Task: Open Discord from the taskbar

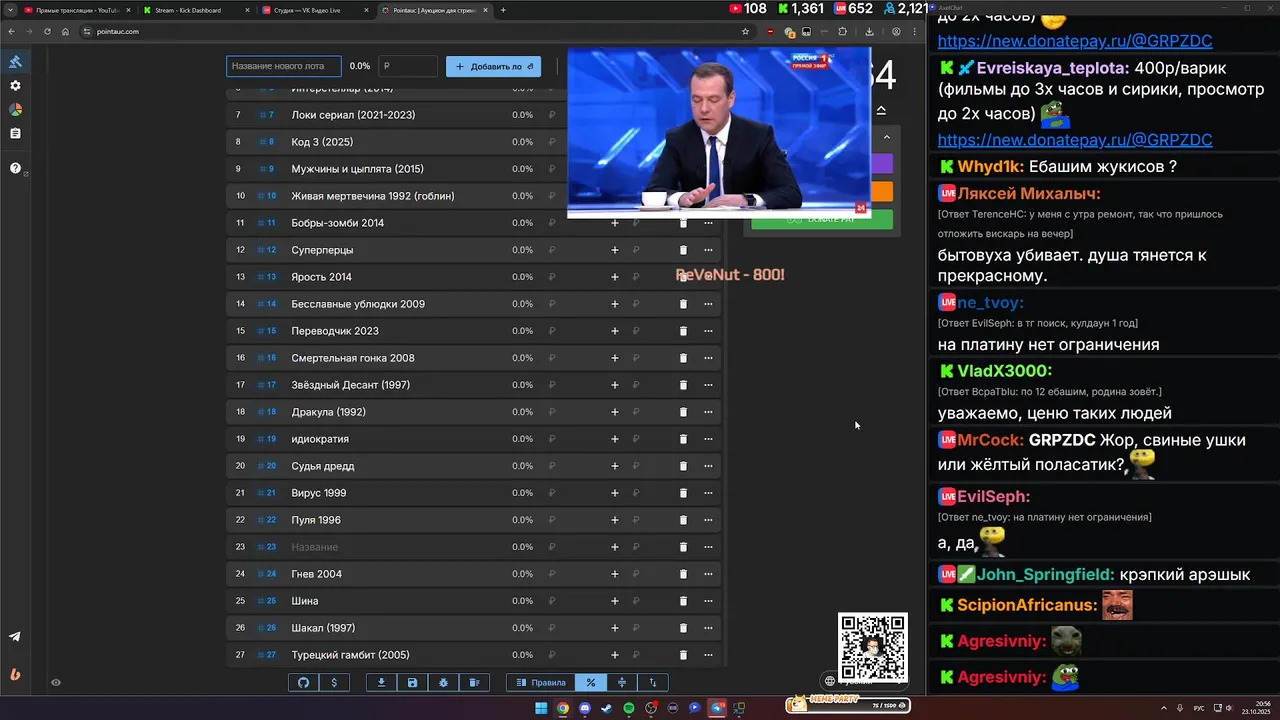Action: [x=585, y=708]
